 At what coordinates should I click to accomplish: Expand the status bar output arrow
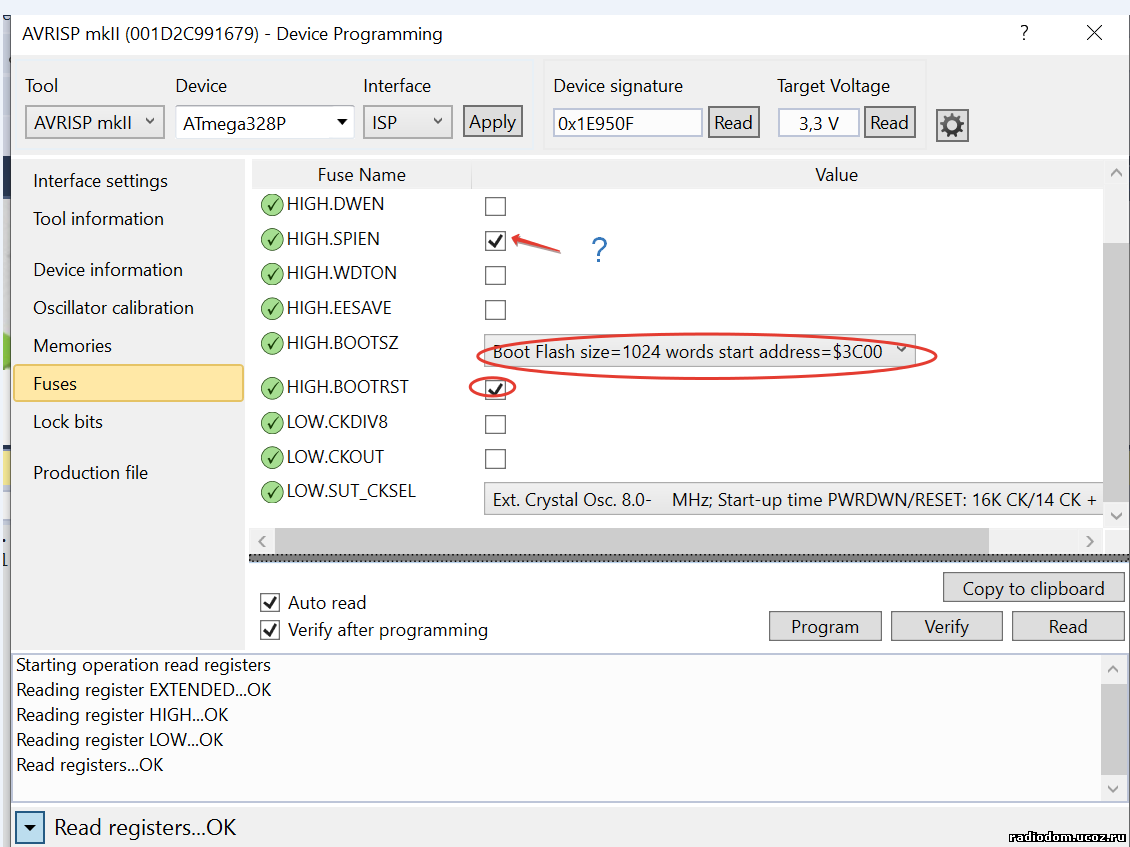(30, 828)
